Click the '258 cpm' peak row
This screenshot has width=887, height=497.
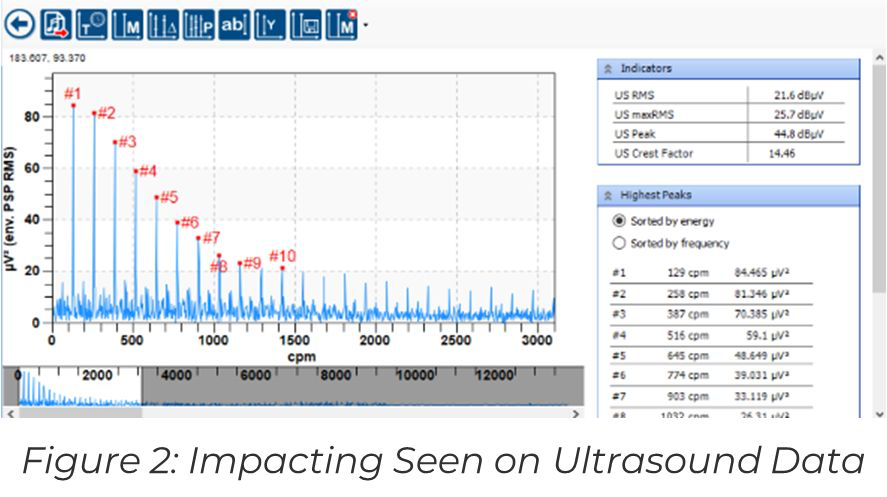coord(712,293)
